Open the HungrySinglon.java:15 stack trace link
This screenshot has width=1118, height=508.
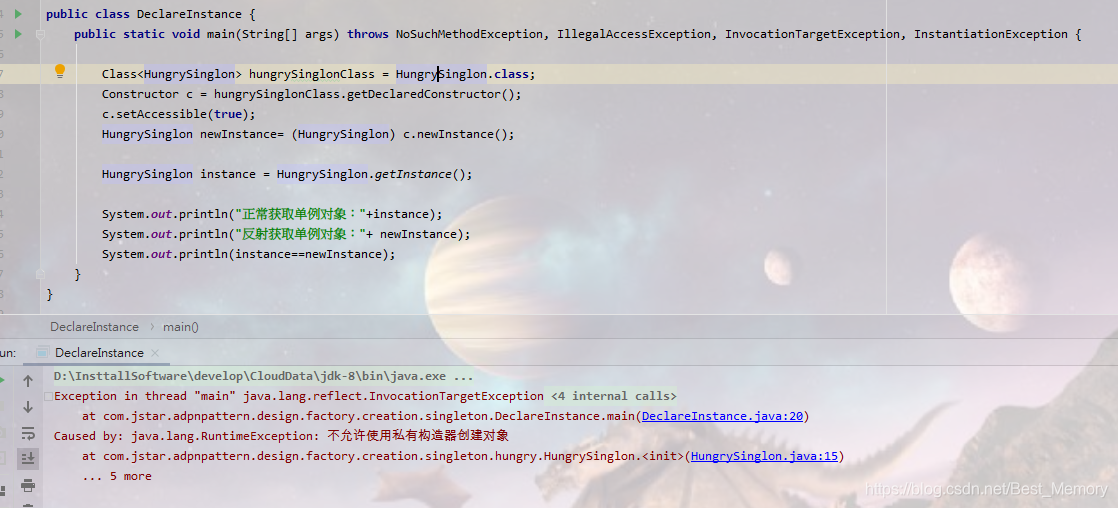click(764, 456)
